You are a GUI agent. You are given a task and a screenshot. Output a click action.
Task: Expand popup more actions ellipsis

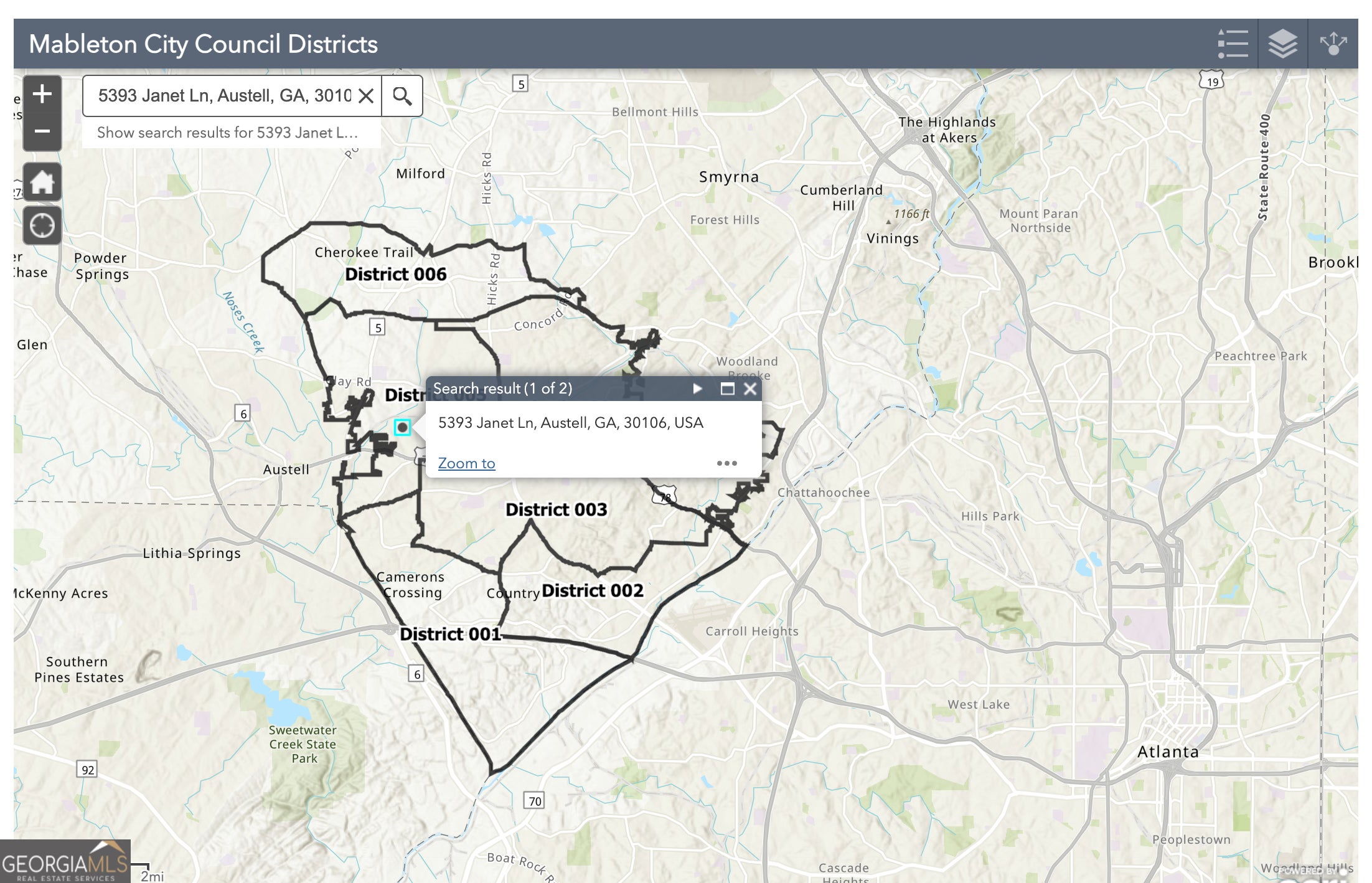pos(726,463)
